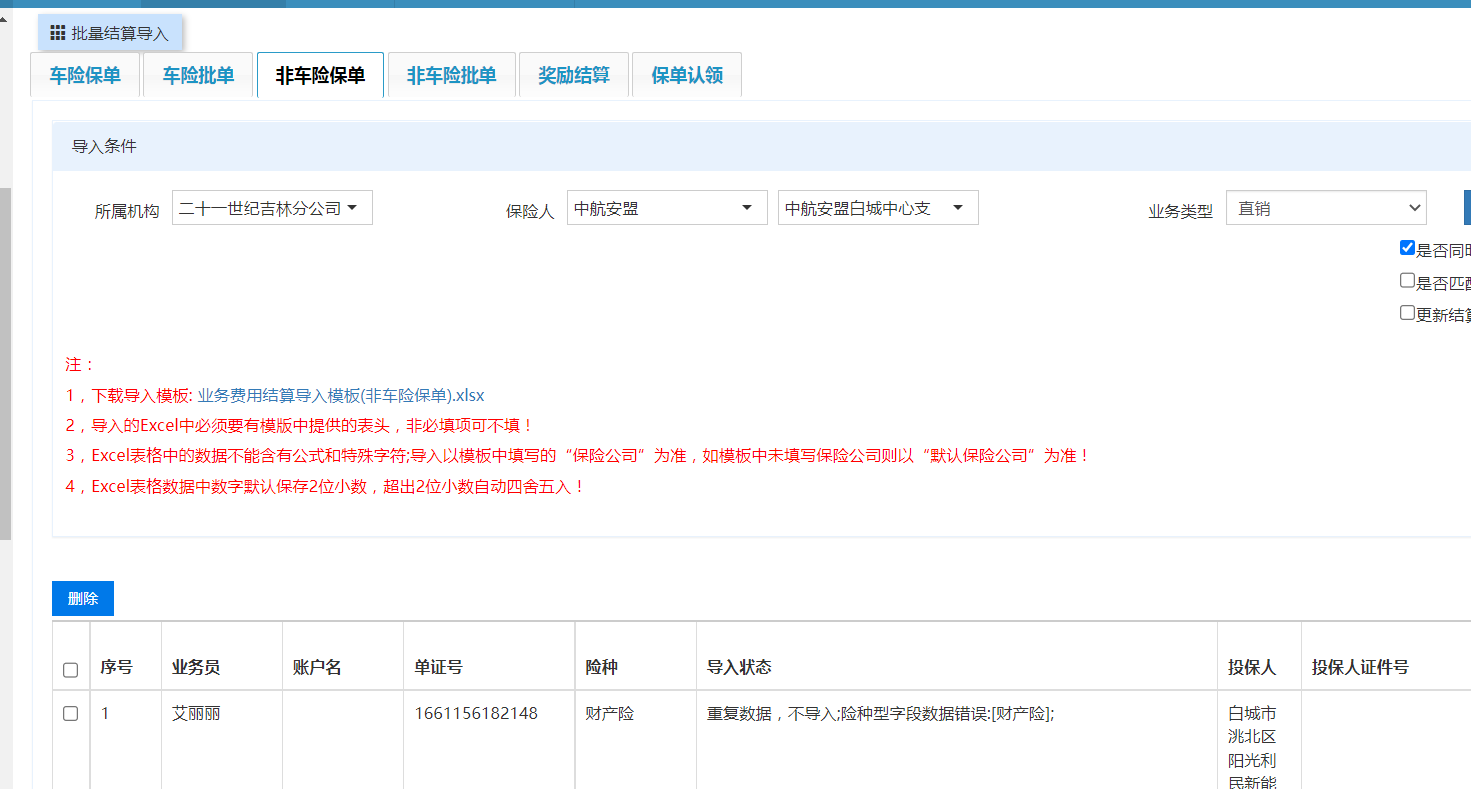Open the 保单认领 tab
Image resolution: width=1471 pixels, height=789 pixels.
[686, 76]
